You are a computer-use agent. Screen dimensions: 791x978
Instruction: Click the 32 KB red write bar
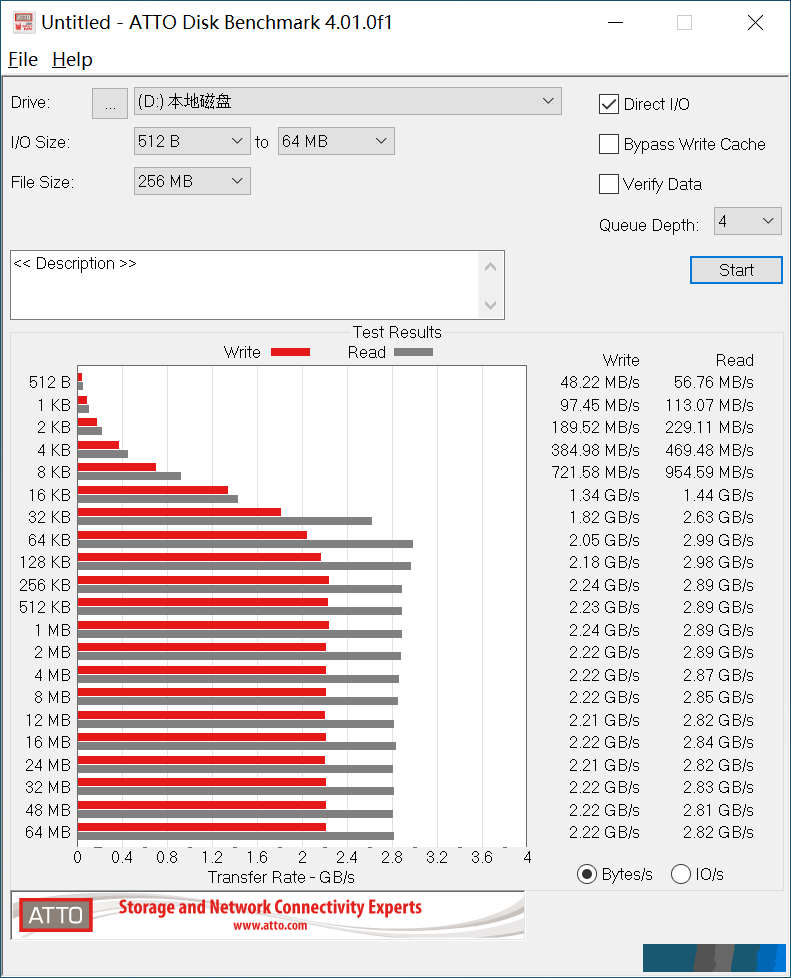coord(179,512)
